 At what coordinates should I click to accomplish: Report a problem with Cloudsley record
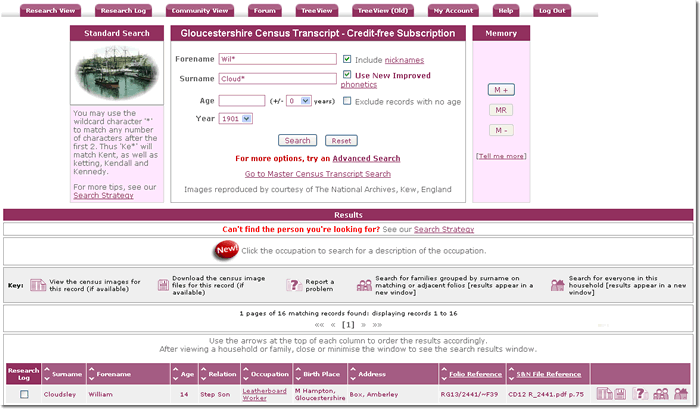pos(640,394)
